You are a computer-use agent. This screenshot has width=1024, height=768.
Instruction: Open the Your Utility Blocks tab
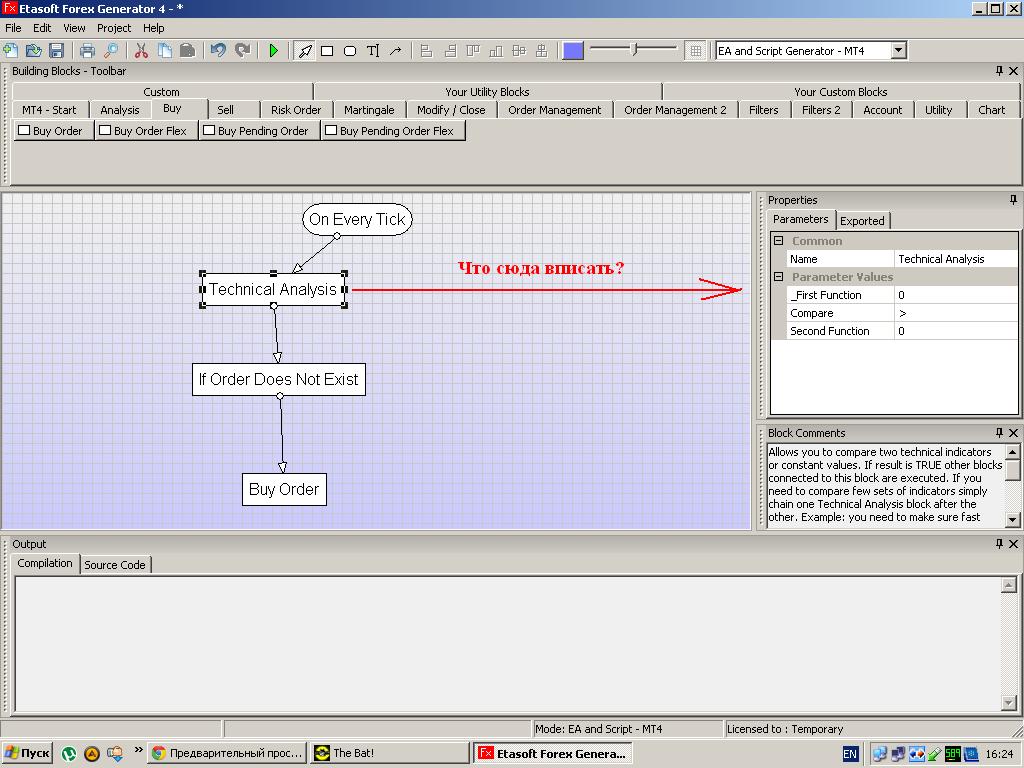click(x=487, y=91)
